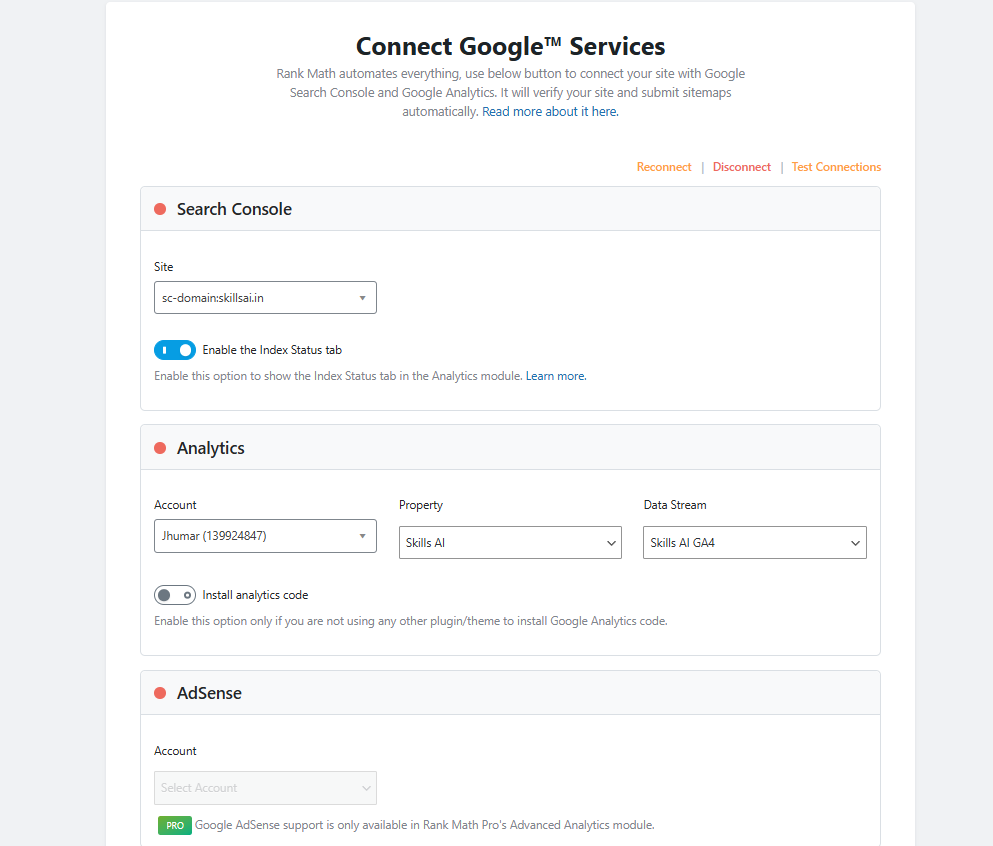The height and width of the screenshot is (846, 993).
Task: Click the red AdSense status dot
Action: (160, 693)
